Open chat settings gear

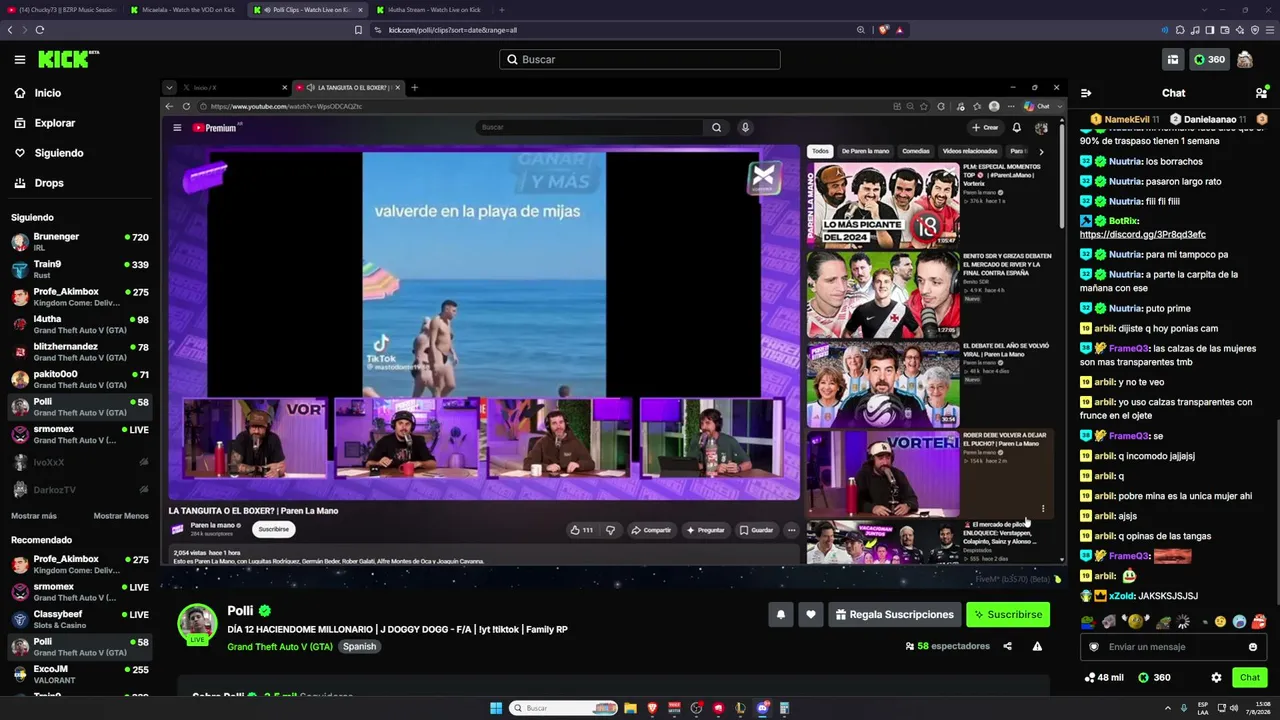[1216, 677]
